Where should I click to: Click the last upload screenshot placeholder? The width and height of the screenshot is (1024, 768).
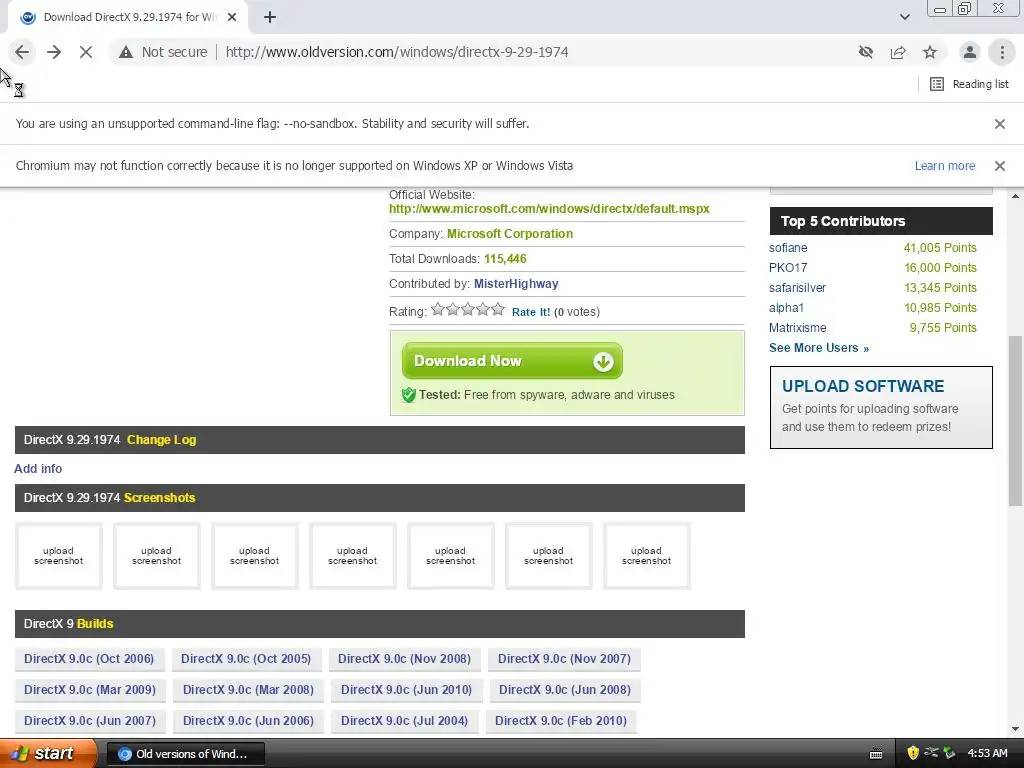tap(647, 556)
